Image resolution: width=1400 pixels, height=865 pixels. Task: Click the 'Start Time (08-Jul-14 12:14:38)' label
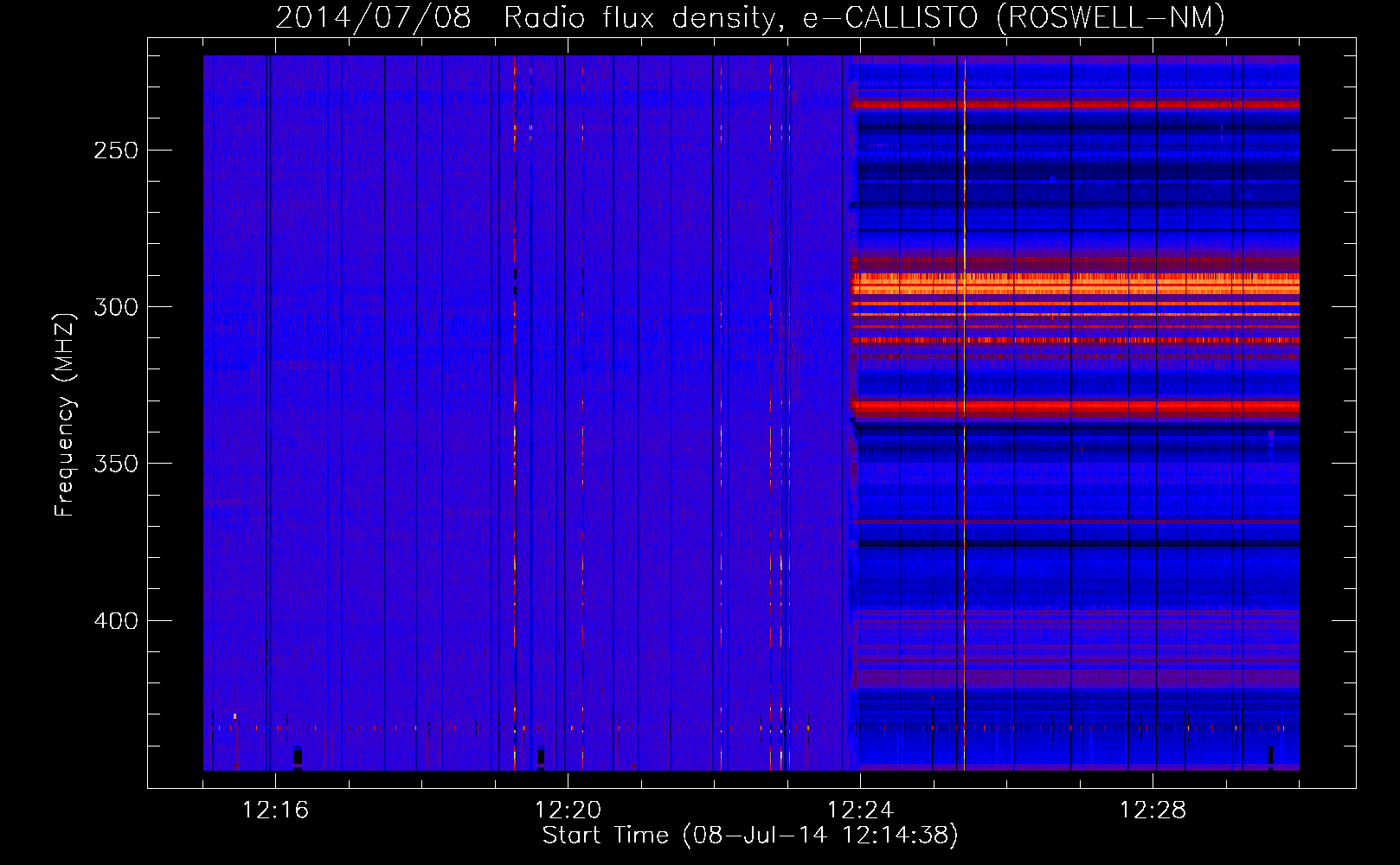750,836
